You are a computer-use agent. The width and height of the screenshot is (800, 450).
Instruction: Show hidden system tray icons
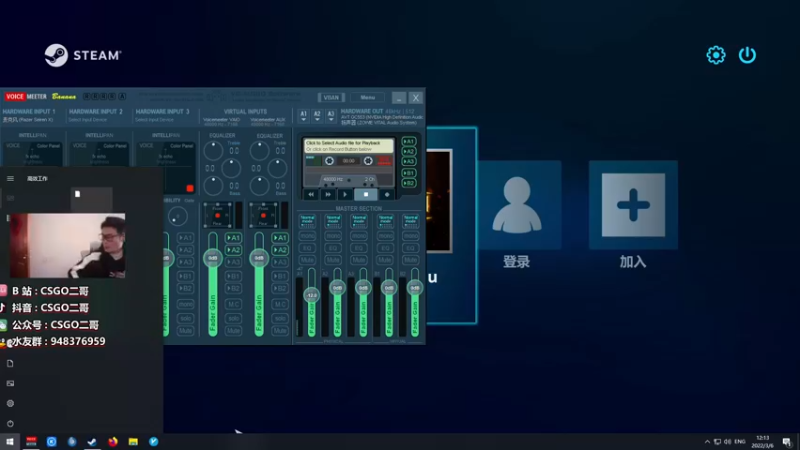click(707, 442)
